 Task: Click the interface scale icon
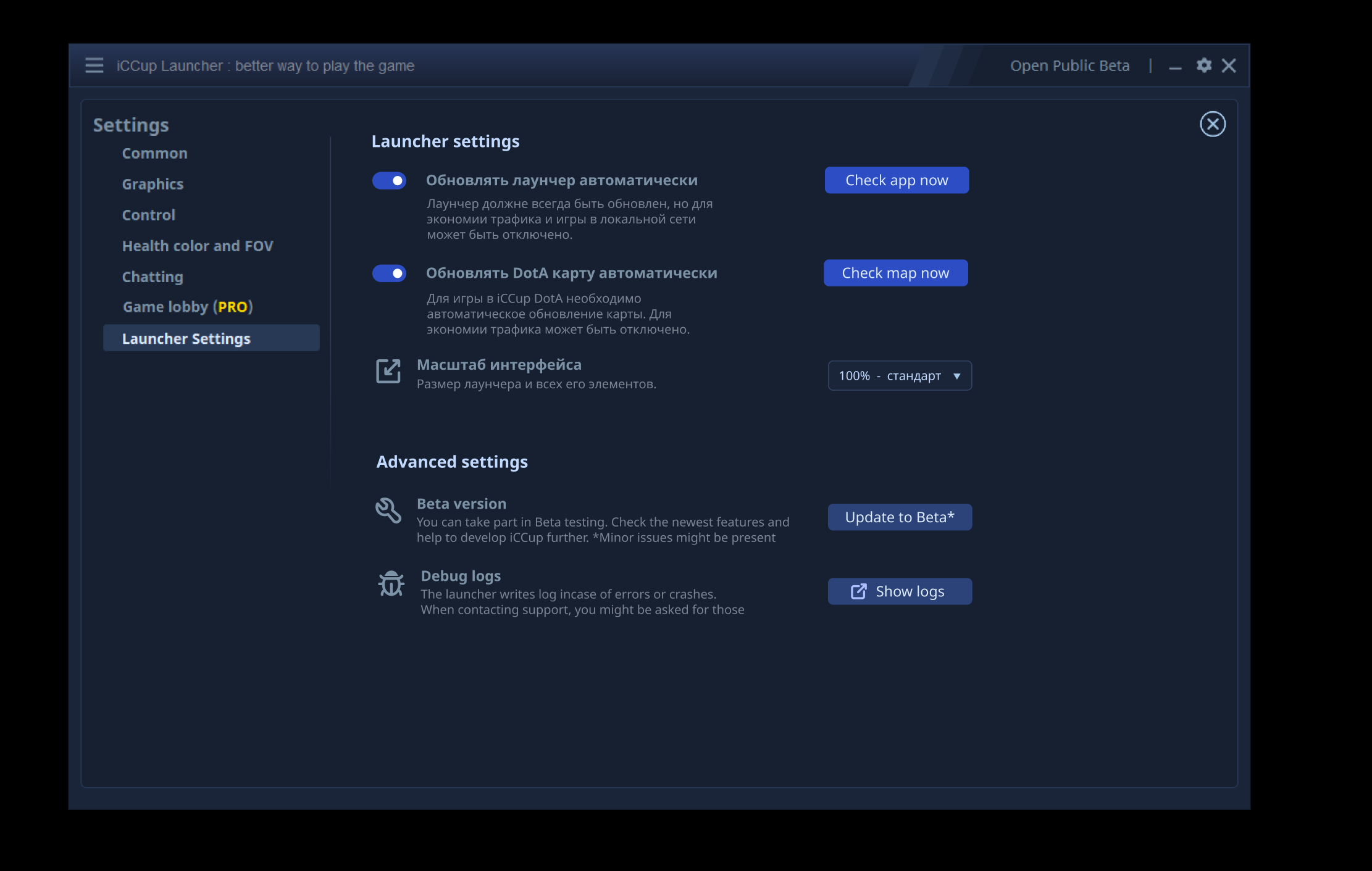pos(388,371)
